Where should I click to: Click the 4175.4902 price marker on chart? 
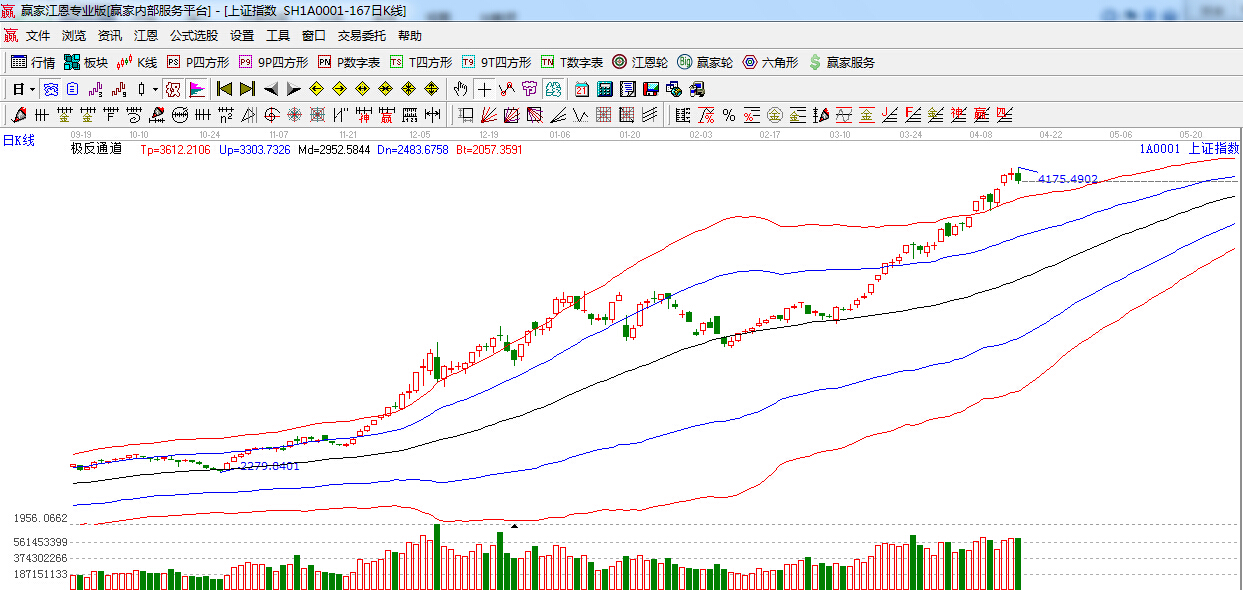pos(1067,180)
